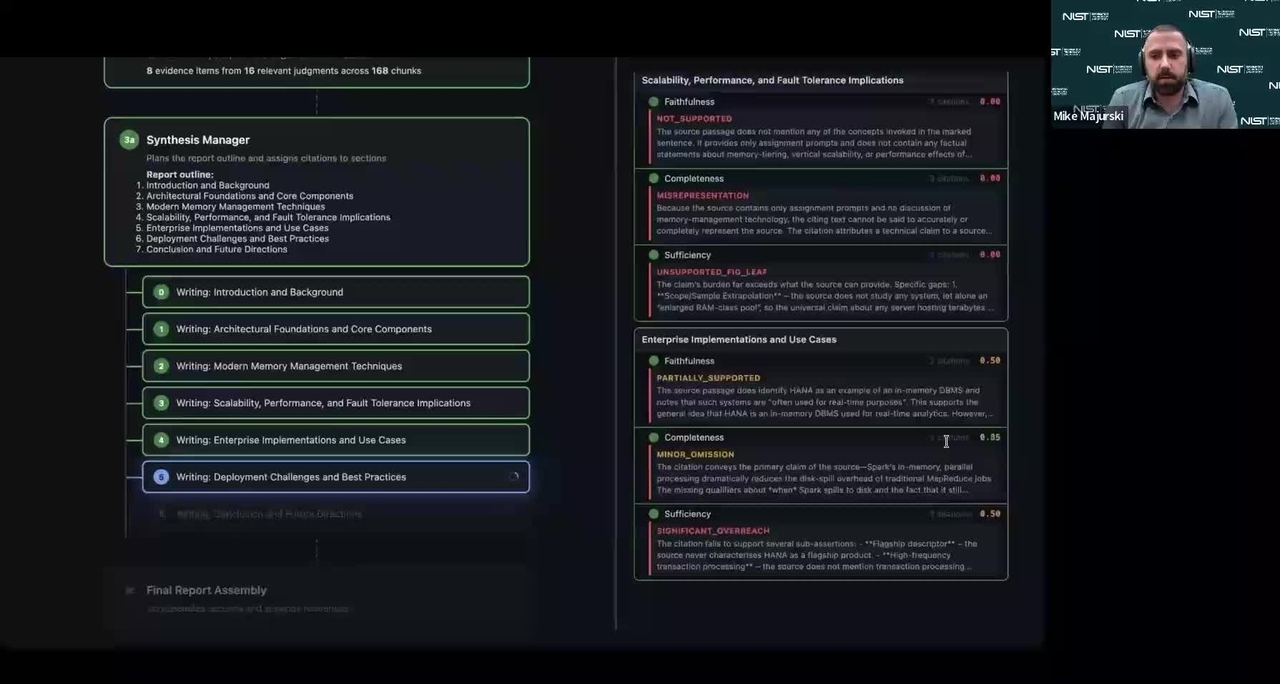Select the Enterprise Implementations and Use Cases header
The height and width of the screenshot is (684, 1280).
[739, 340]
